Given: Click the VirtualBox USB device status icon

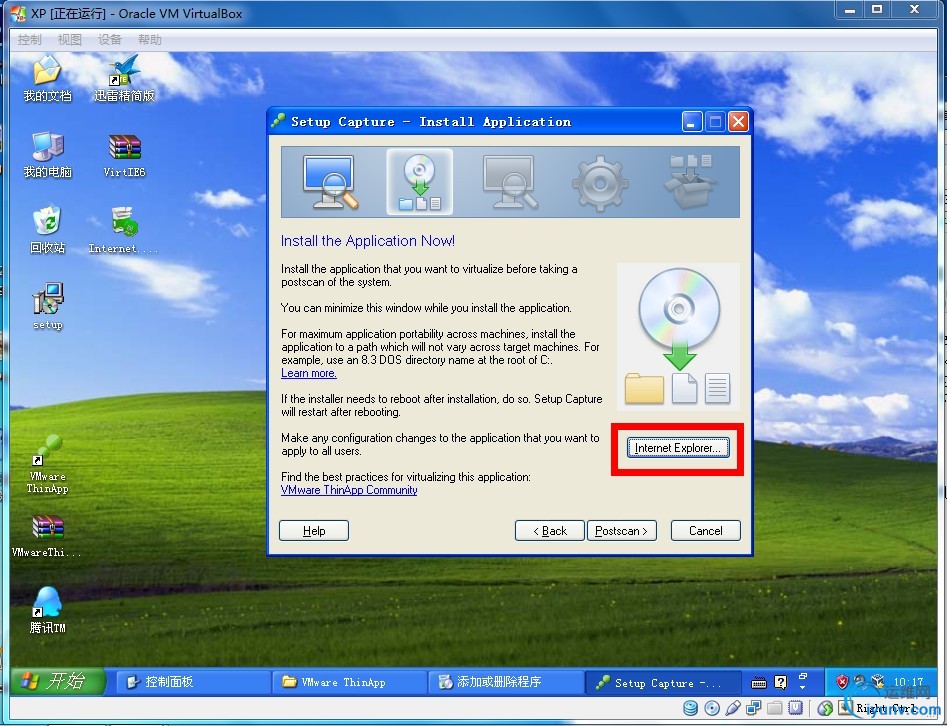Looking at the screenshot, I should [733, 708].
